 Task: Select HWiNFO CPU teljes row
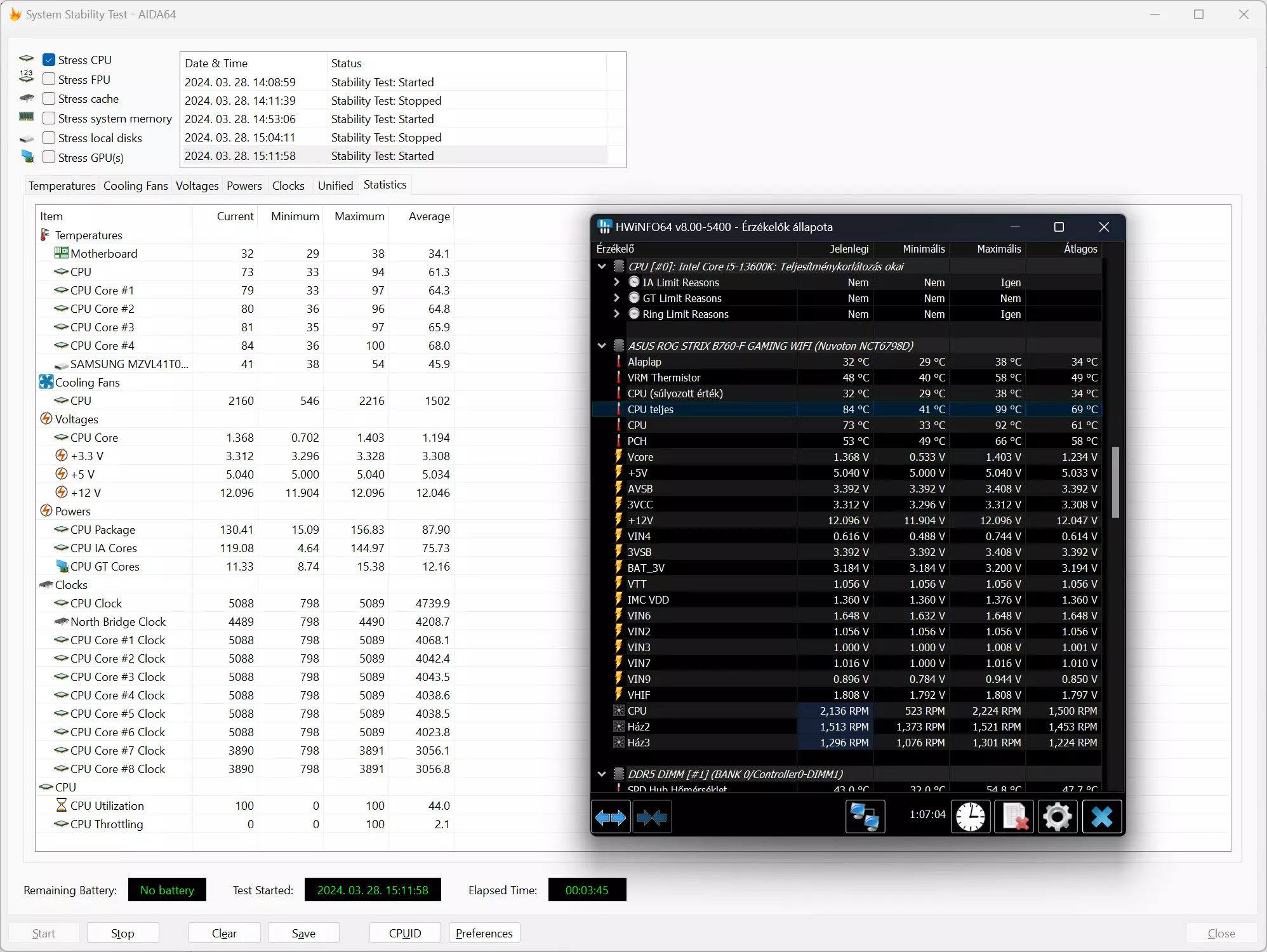click(x=847, y=409)
